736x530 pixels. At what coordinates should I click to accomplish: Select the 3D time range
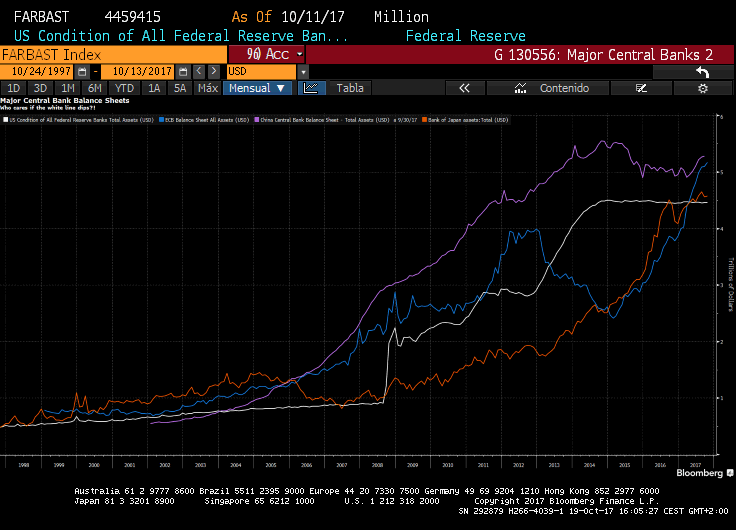pyautogui.click(x=40, y=88)
